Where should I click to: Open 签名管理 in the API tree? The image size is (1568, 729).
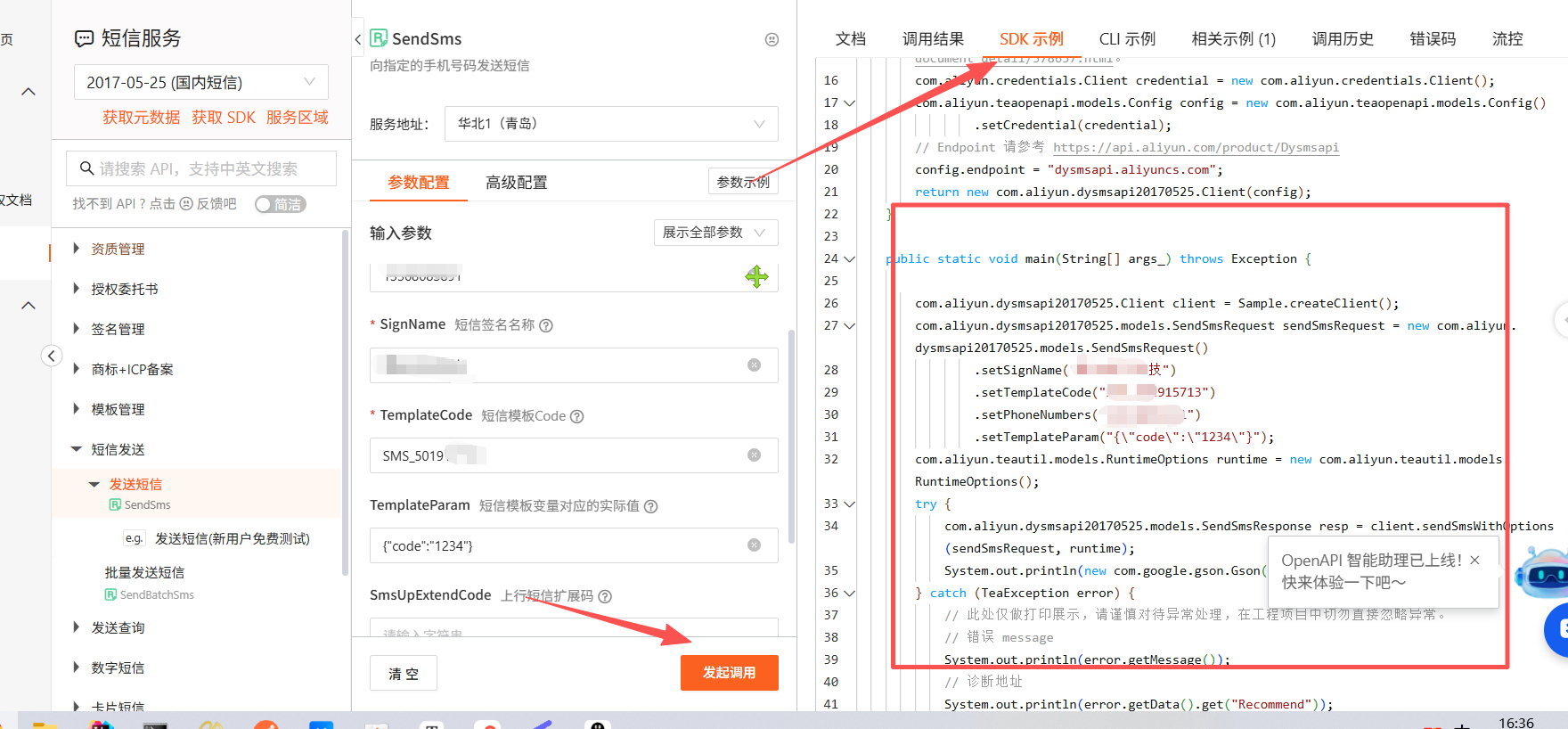pos(118,329)
